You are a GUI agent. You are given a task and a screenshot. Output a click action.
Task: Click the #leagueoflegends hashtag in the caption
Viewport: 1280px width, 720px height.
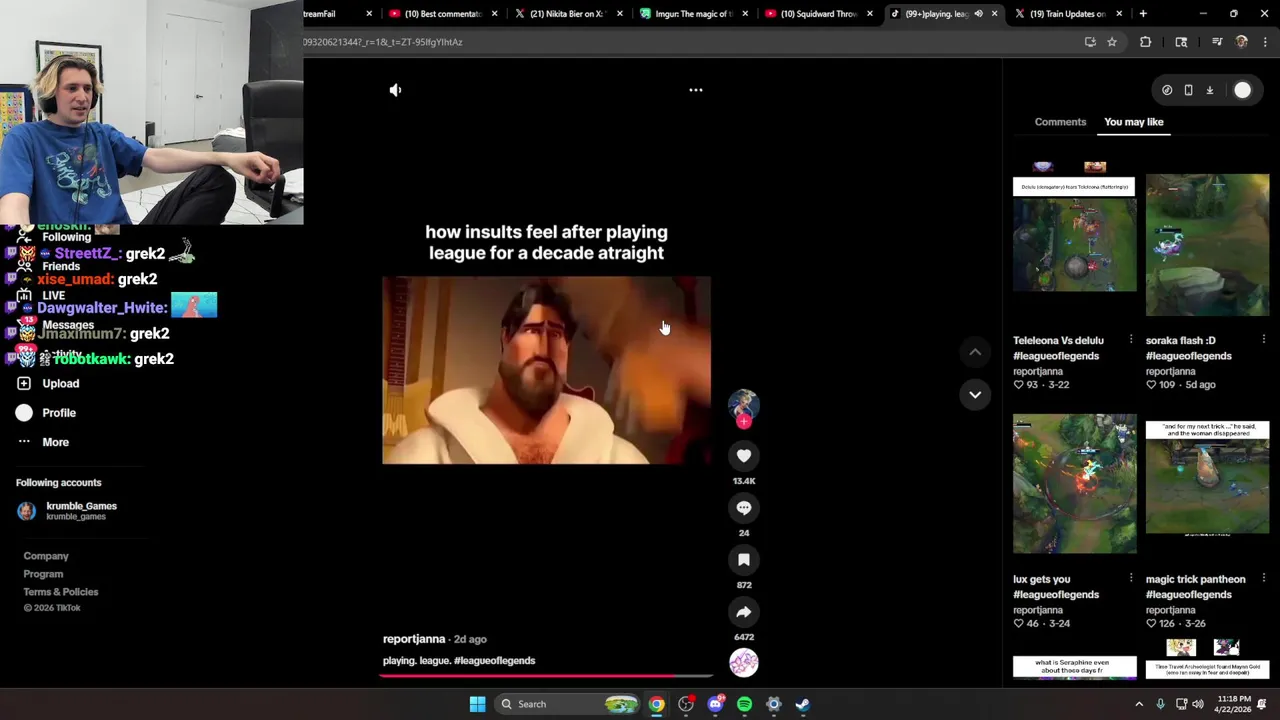coord(497,661)
